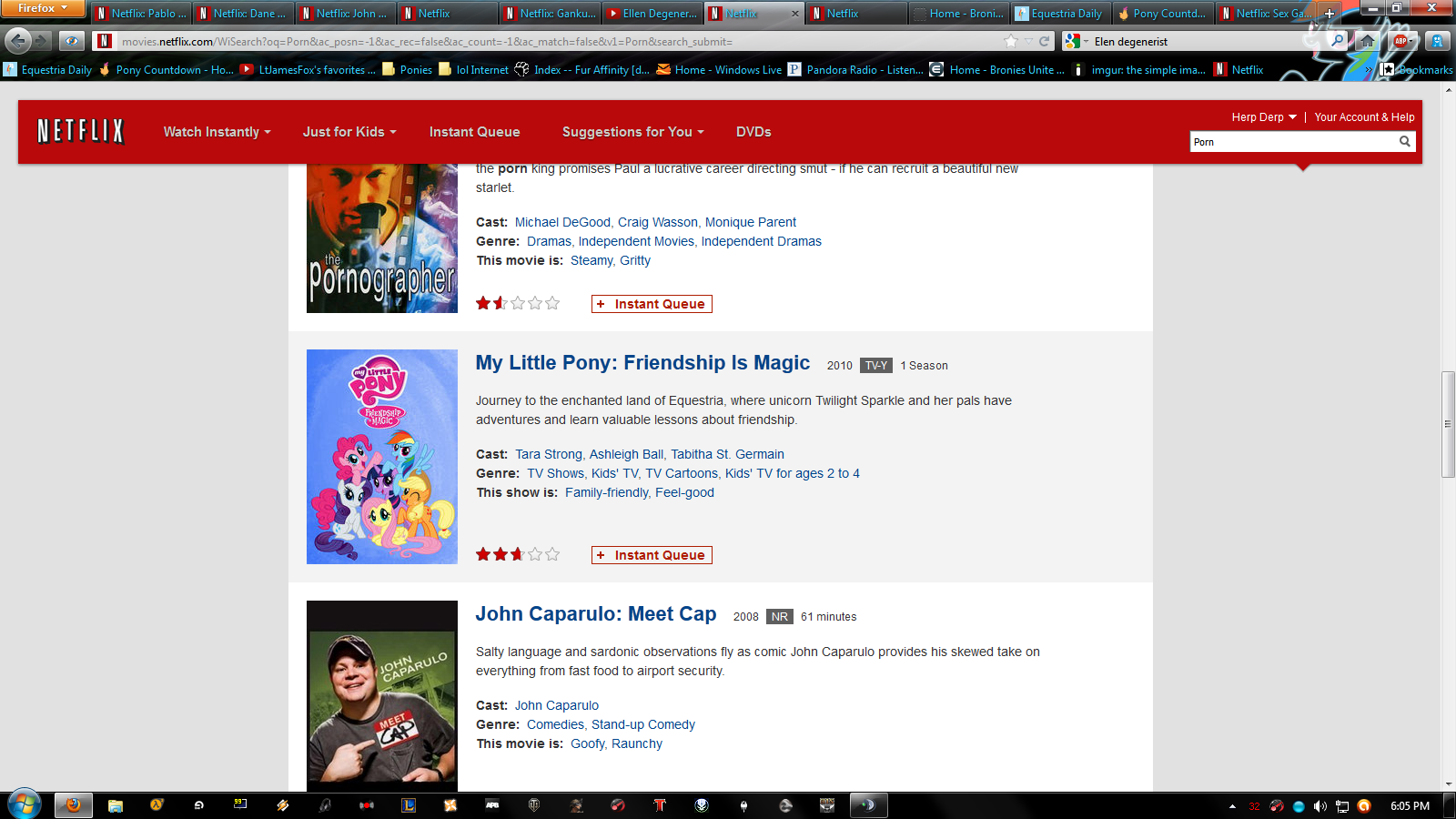Click the Your Account & Help link
1456x819 pixels.
pyautogui.click(x=1364, y=117)
